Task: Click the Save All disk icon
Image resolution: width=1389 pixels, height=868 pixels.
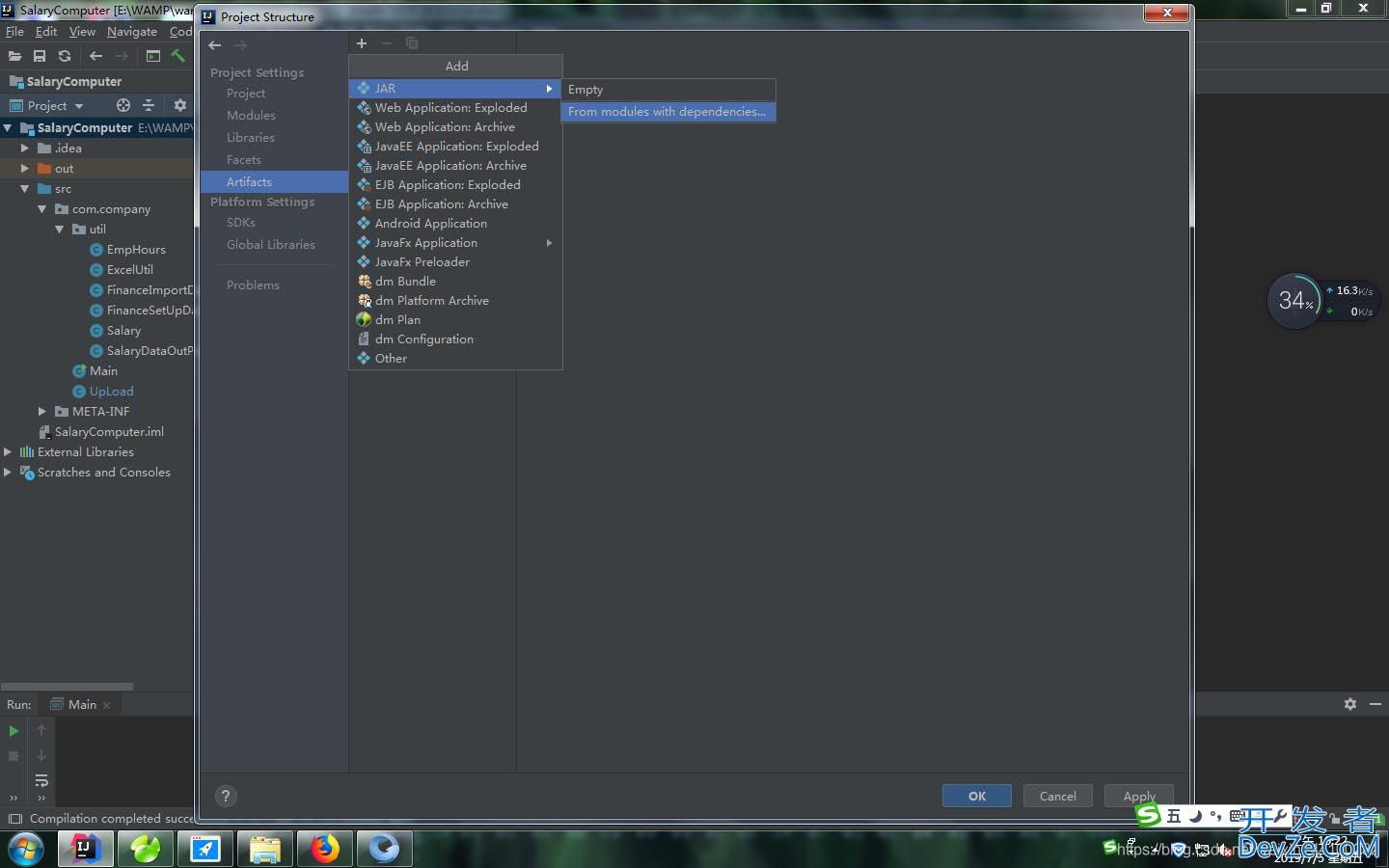Action: [40, 56]
